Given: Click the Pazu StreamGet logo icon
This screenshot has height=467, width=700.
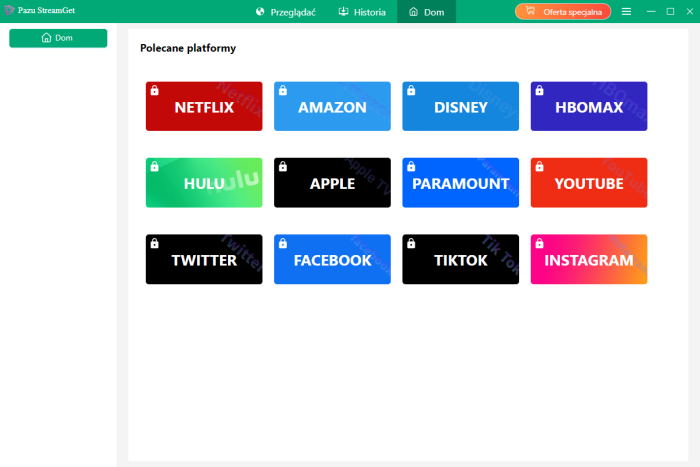Looking at the screenshot, I should tap(9, 10).
